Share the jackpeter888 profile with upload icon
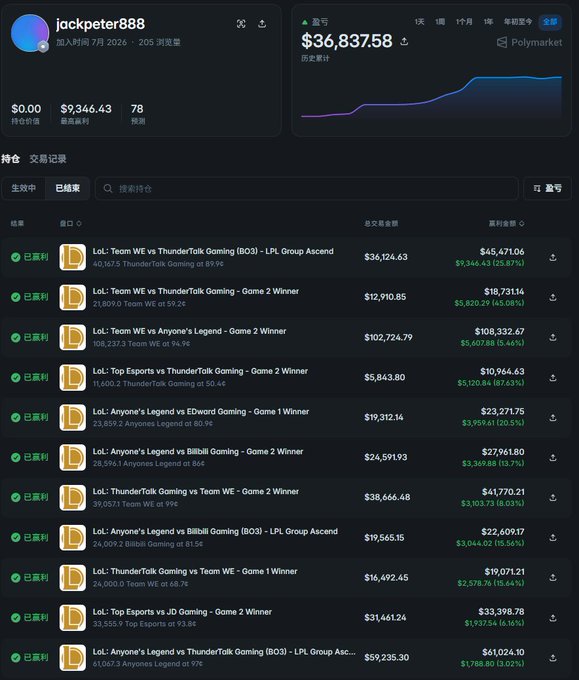 click(262, 23)
